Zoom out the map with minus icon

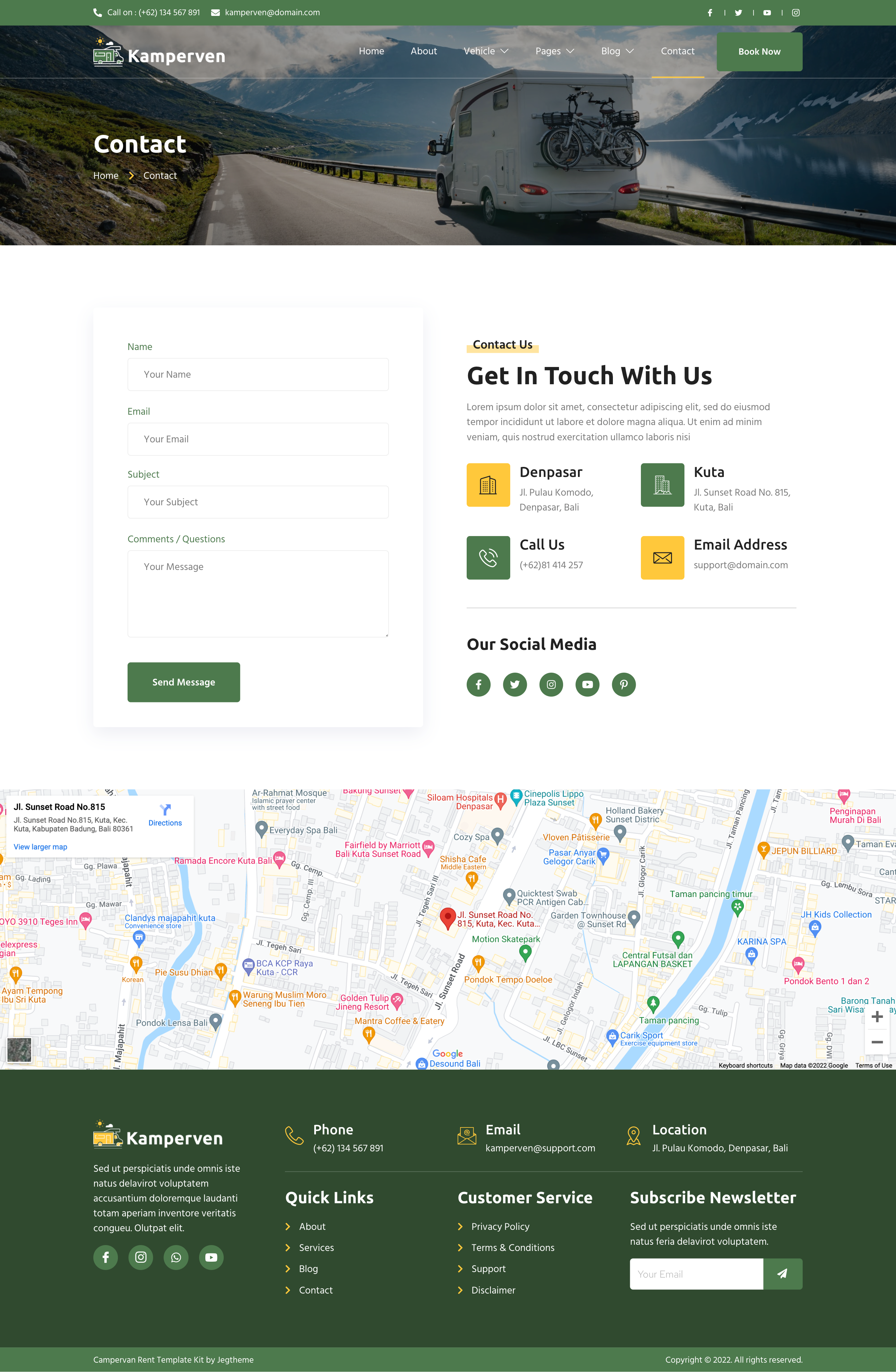pos(877,1042)
